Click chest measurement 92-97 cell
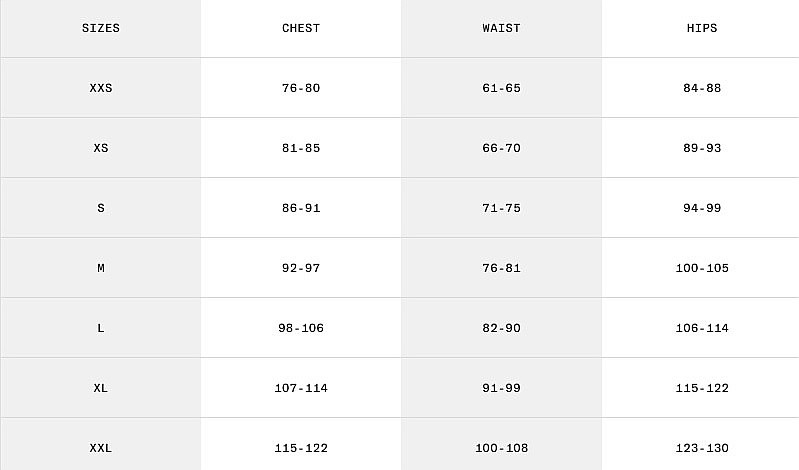The image size is (799, 470). (x=301, y=268)
